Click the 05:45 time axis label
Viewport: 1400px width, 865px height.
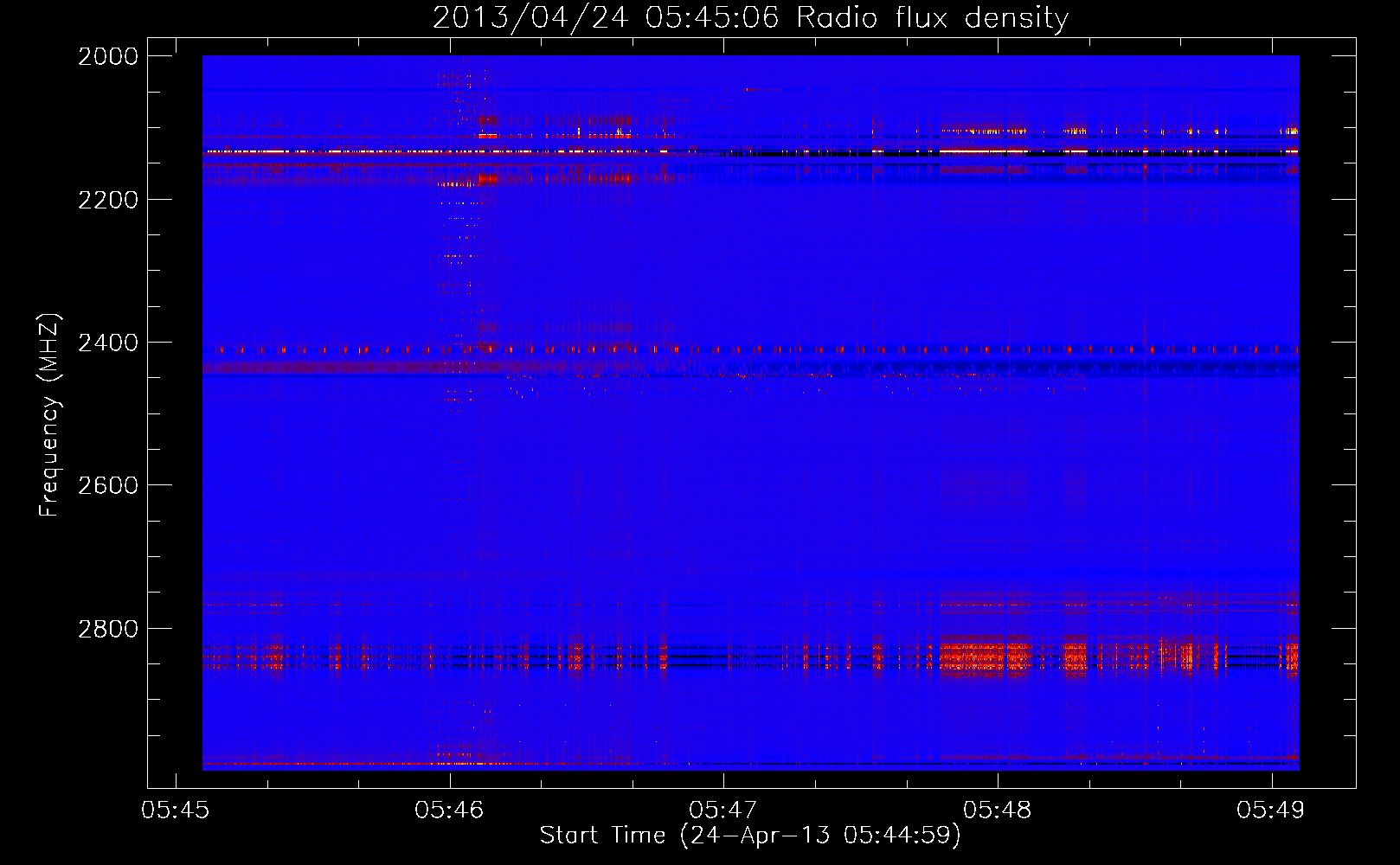tap(176, 810)
